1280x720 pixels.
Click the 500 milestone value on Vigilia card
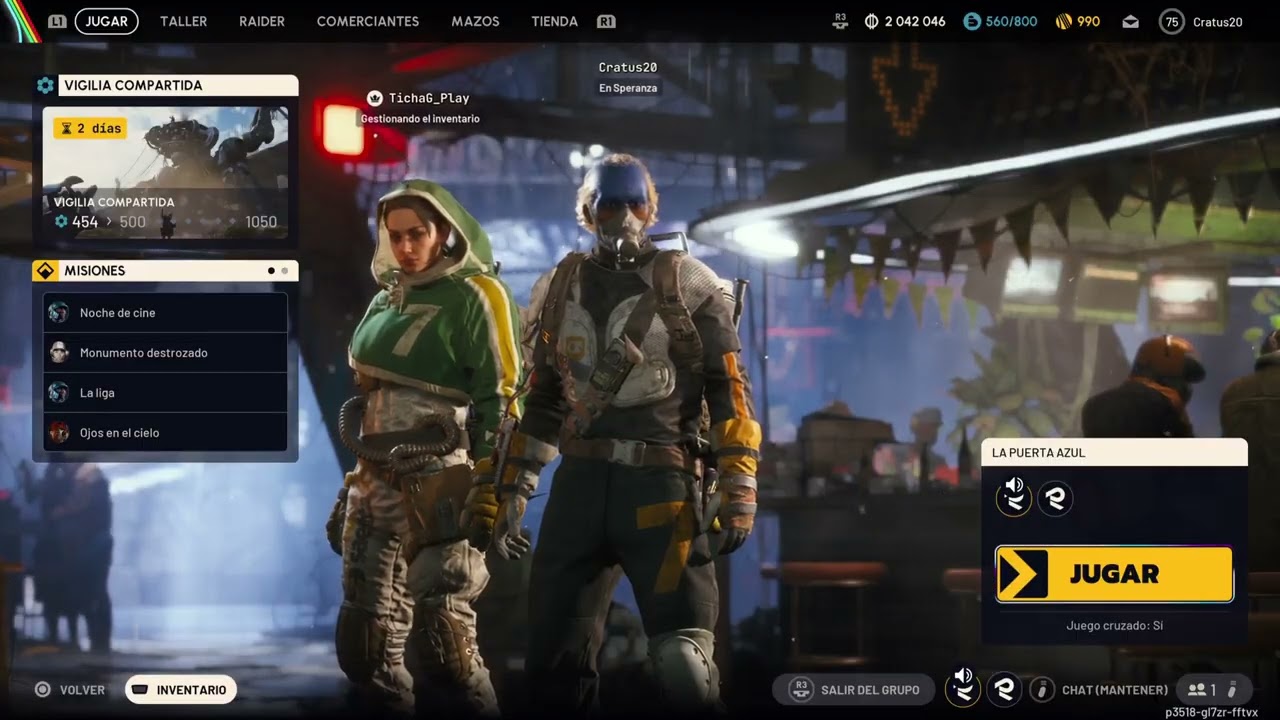tap(132, 222)
